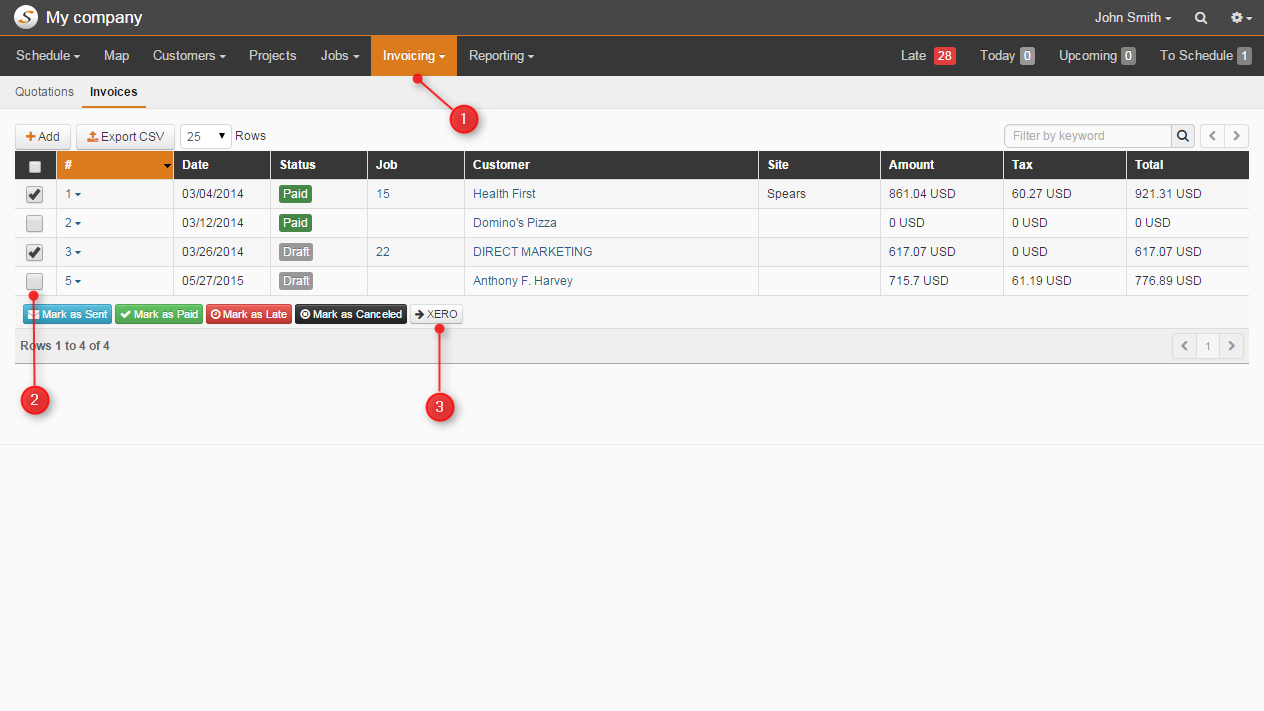Click the Add invoice button
Screen dimensions: 1264x711
coord(43,137)
